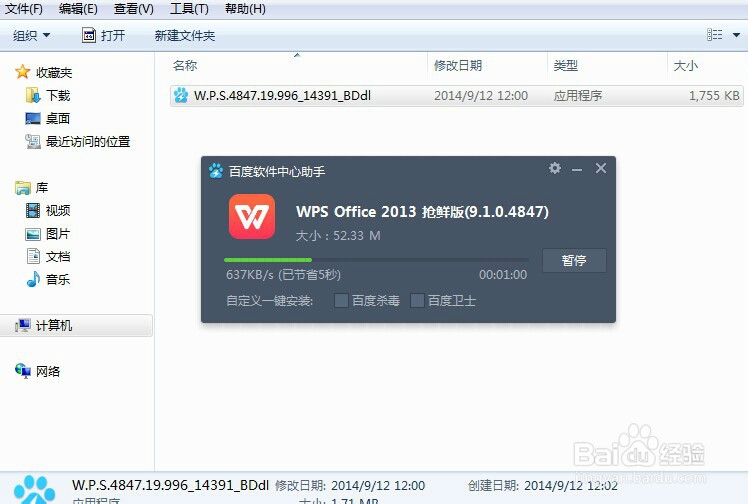This screenshot has height=504, width=748.
Task: Open the 文档 library
Action: pyautogui.click(x=58, y=257)
